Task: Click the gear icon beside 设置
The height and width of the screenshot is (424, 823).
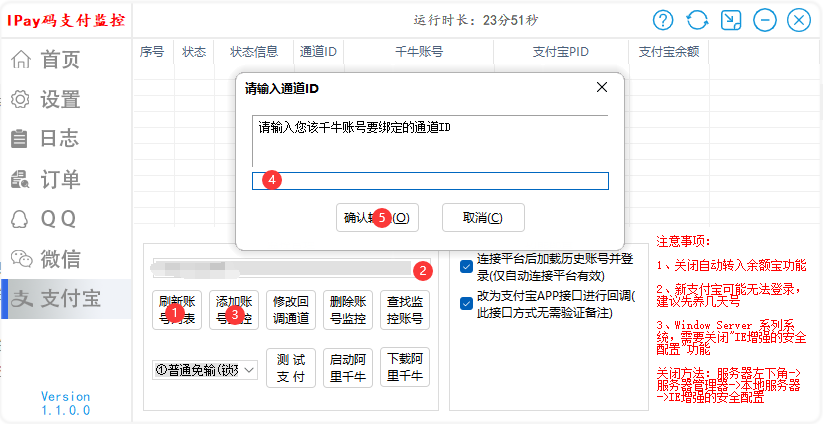Action: (x=20, y=99)
